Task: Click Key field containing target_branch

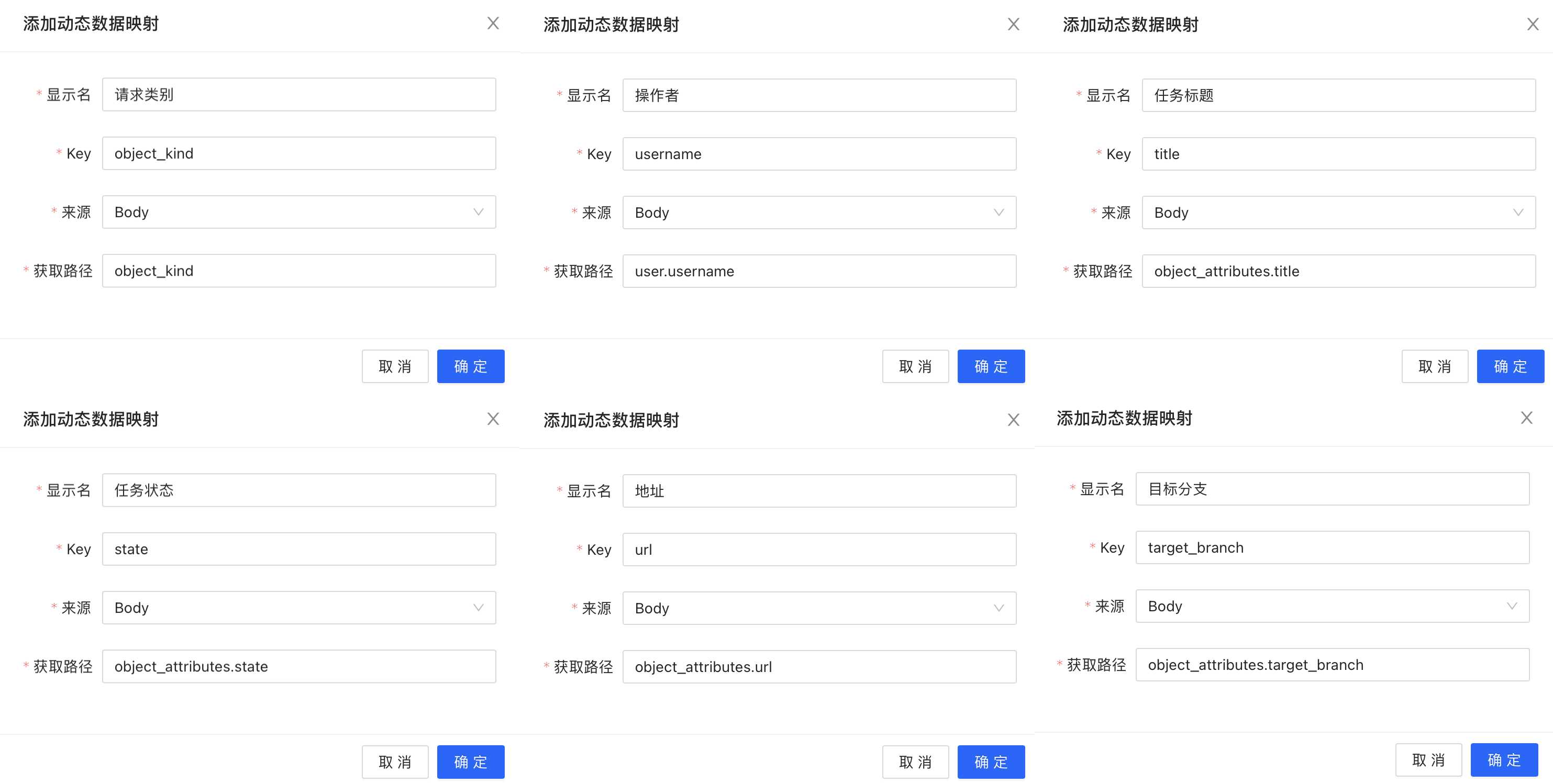Action: coord(1333,548)
